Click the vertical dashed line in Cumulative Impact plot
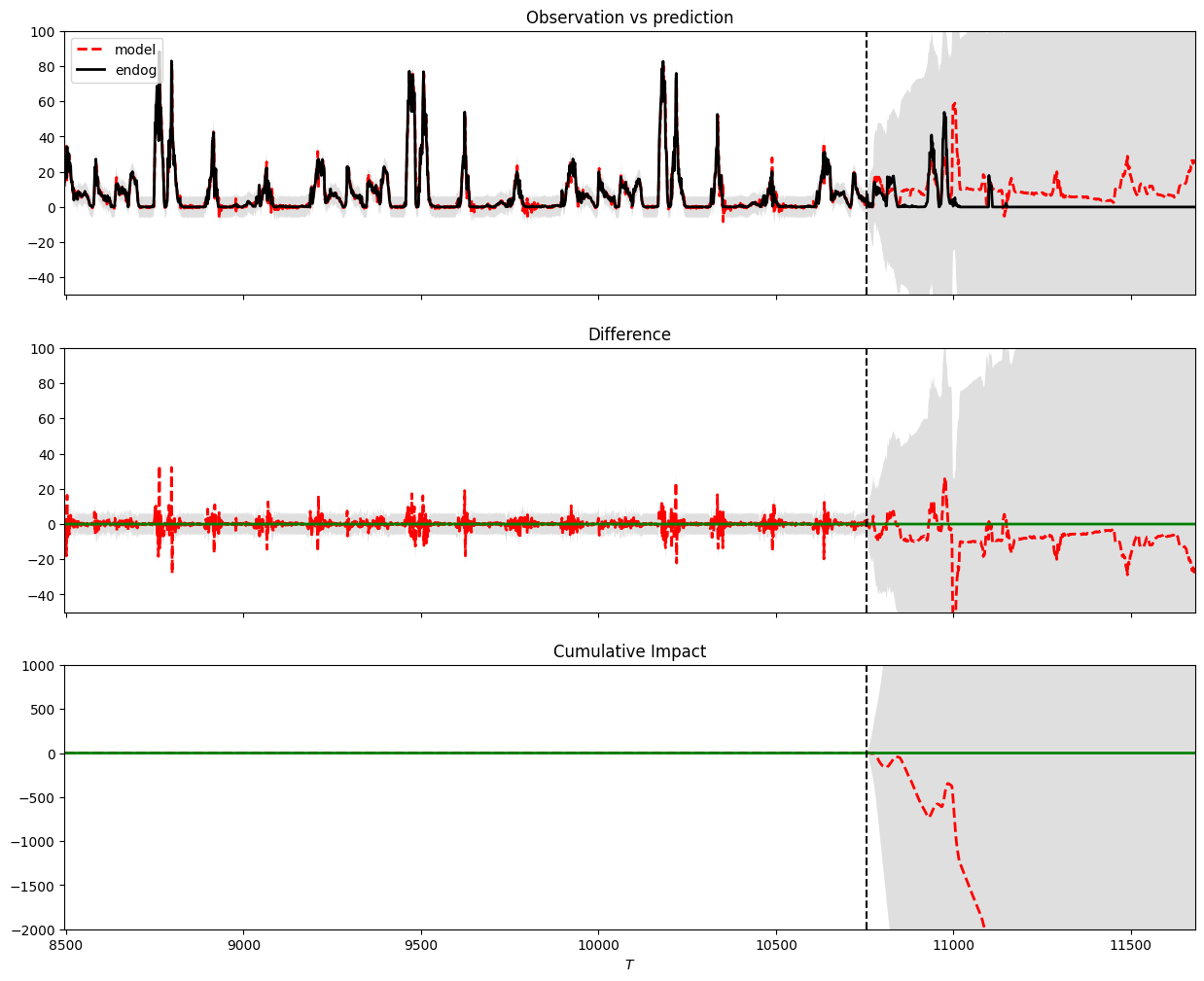Image resolution: width=1204 pixels, height=981 pixels. click(x=867, y=797)
